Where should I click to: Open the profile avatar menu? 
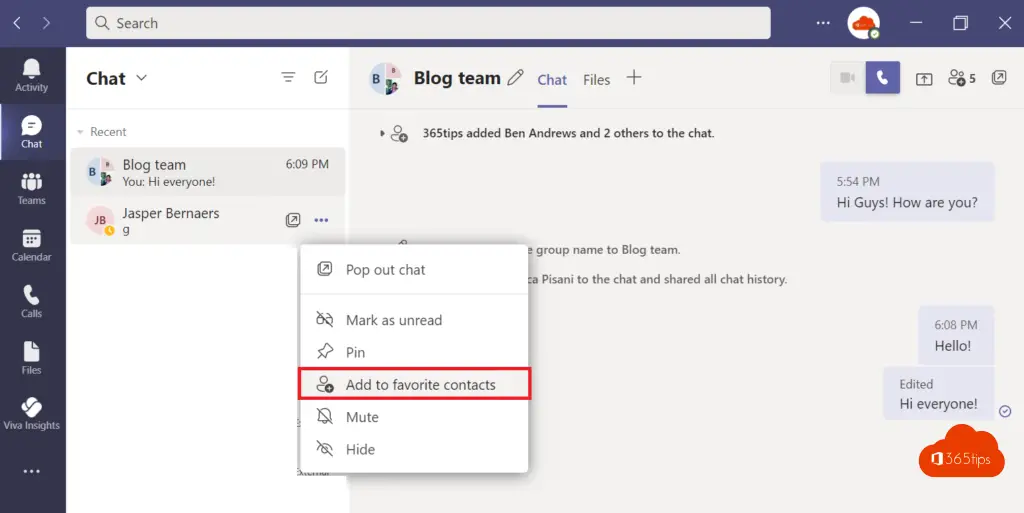863,23
